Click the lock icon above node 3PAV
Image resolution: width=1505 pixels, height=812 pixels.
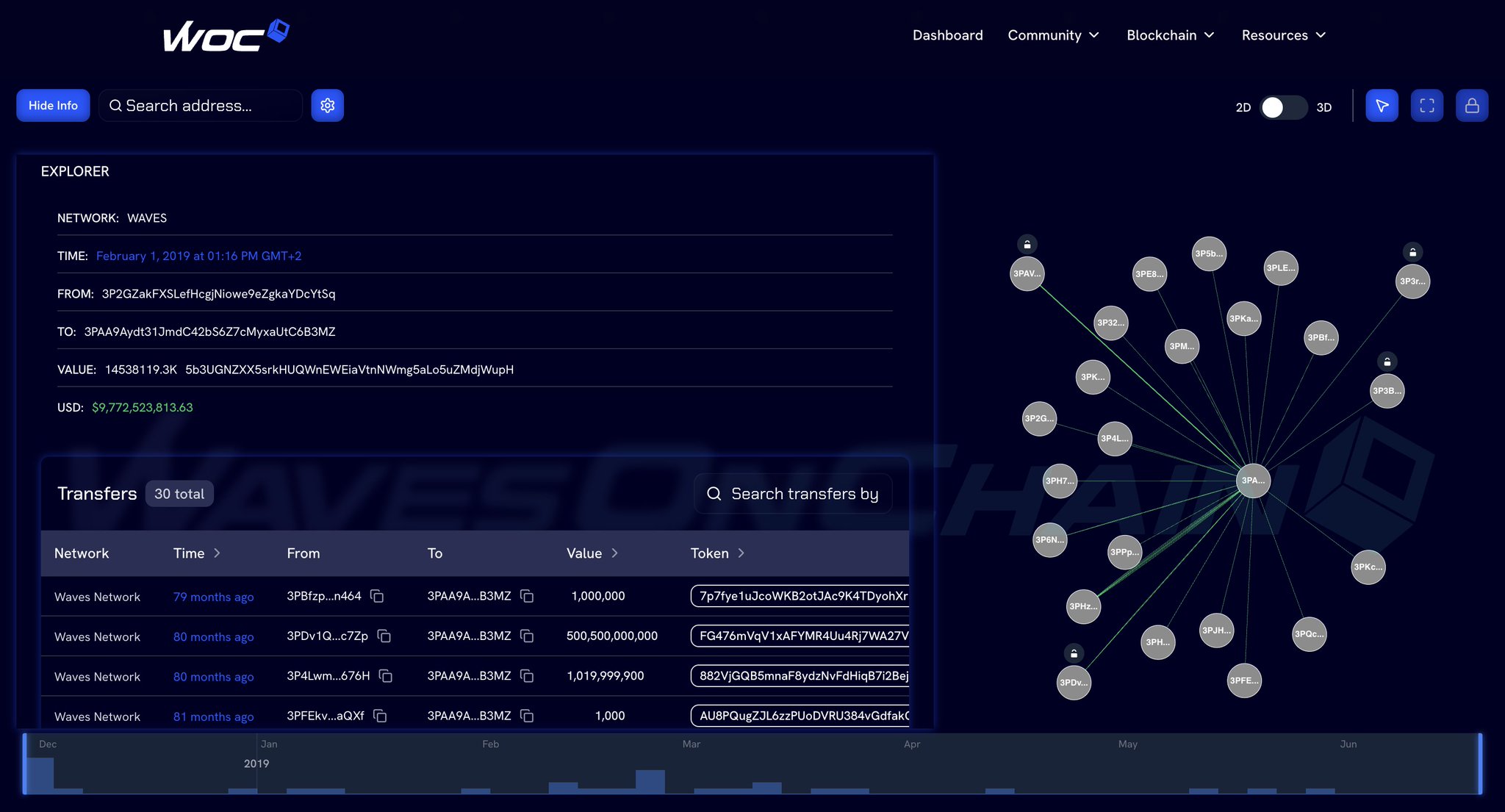click(x=1027, y=244)
